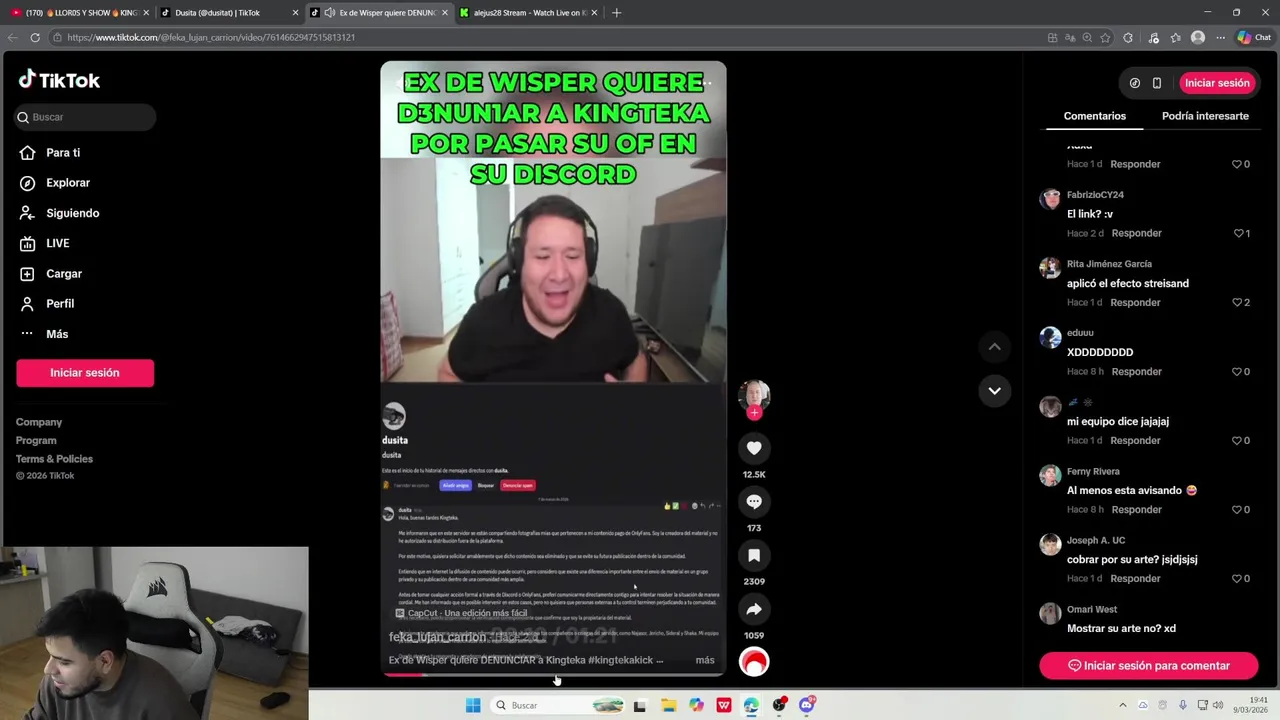Open the spinning sound disc icon

754,662
